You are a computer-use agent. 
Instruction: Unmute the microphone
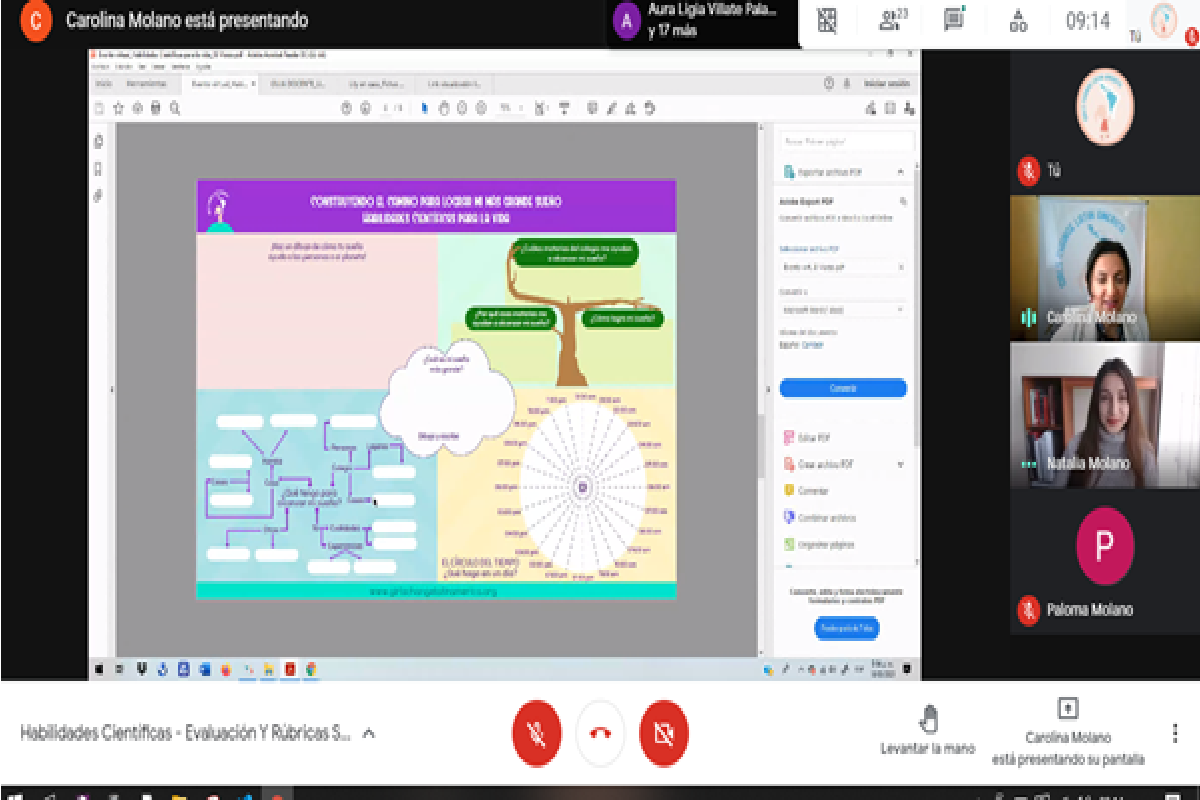tap(537, 733)
